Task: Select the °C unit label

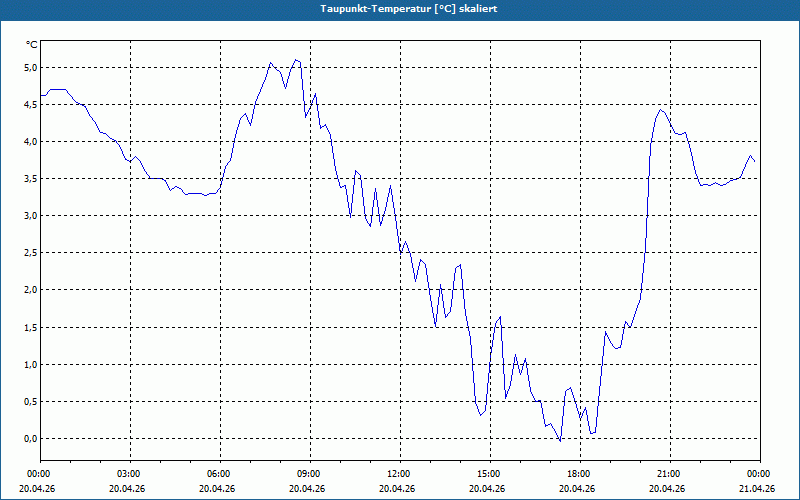Action: (x=32, y=45)
